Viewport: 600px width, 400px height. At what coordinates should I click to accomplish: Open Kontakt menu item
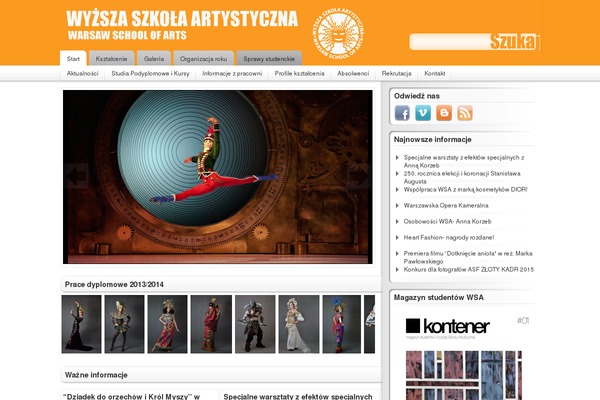coord(435,73)
